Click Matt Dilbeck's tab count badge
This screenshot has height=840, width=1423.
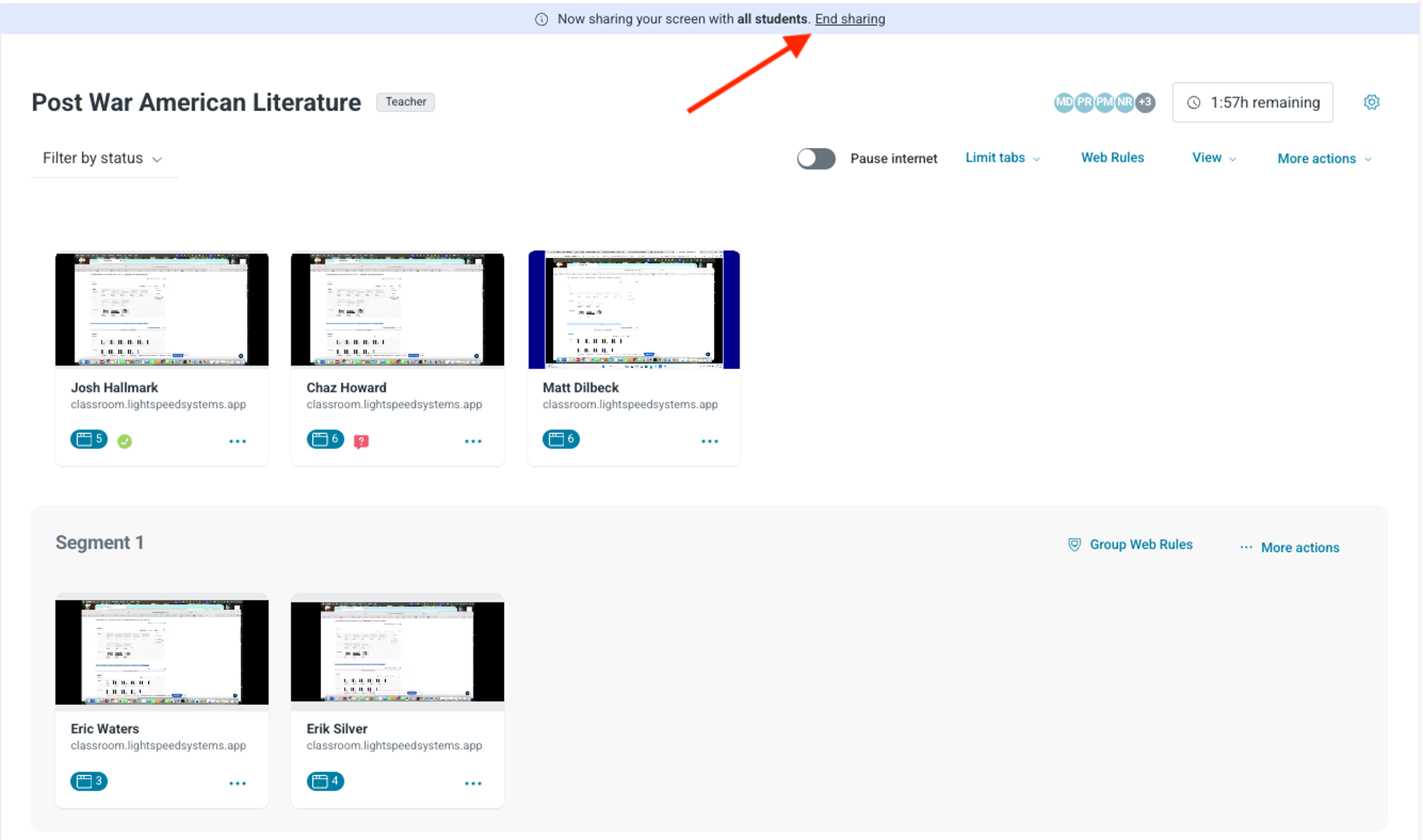coord(560,439)
